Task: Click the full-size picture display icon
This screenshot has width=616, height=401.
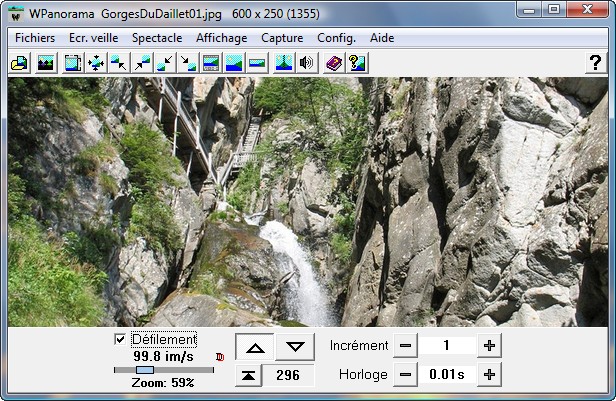Action: click(x=234, y=63)
